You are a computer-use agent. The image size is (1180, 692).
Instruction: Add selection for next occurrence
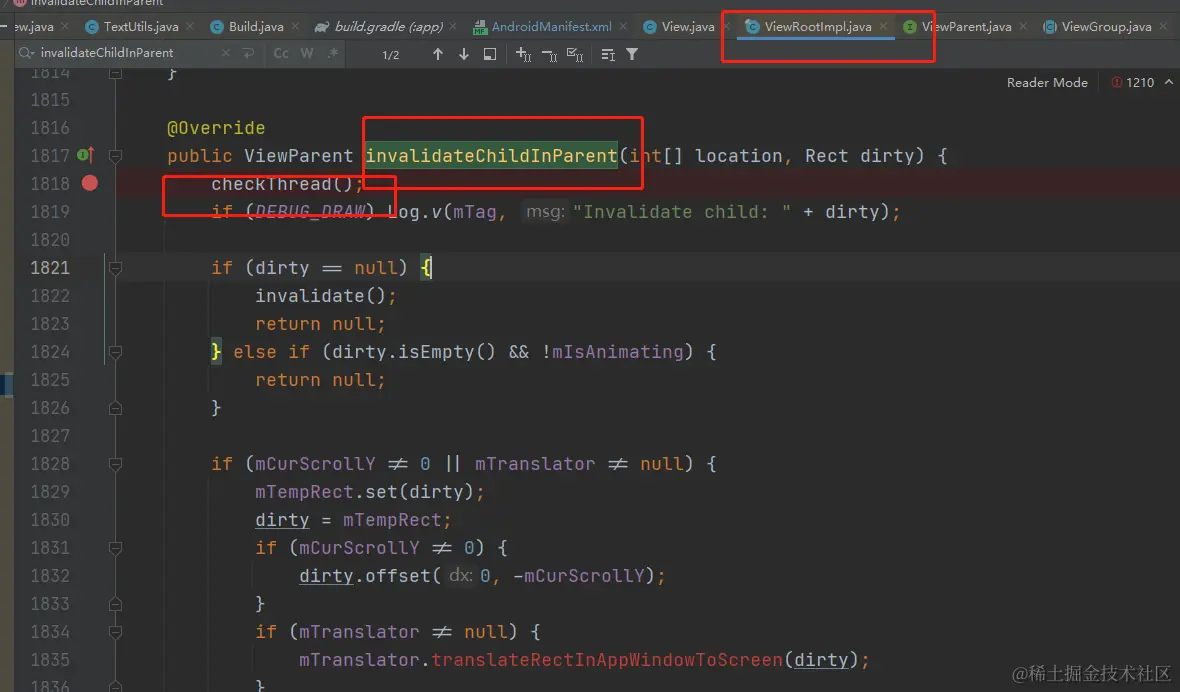[x=524, y=54]
